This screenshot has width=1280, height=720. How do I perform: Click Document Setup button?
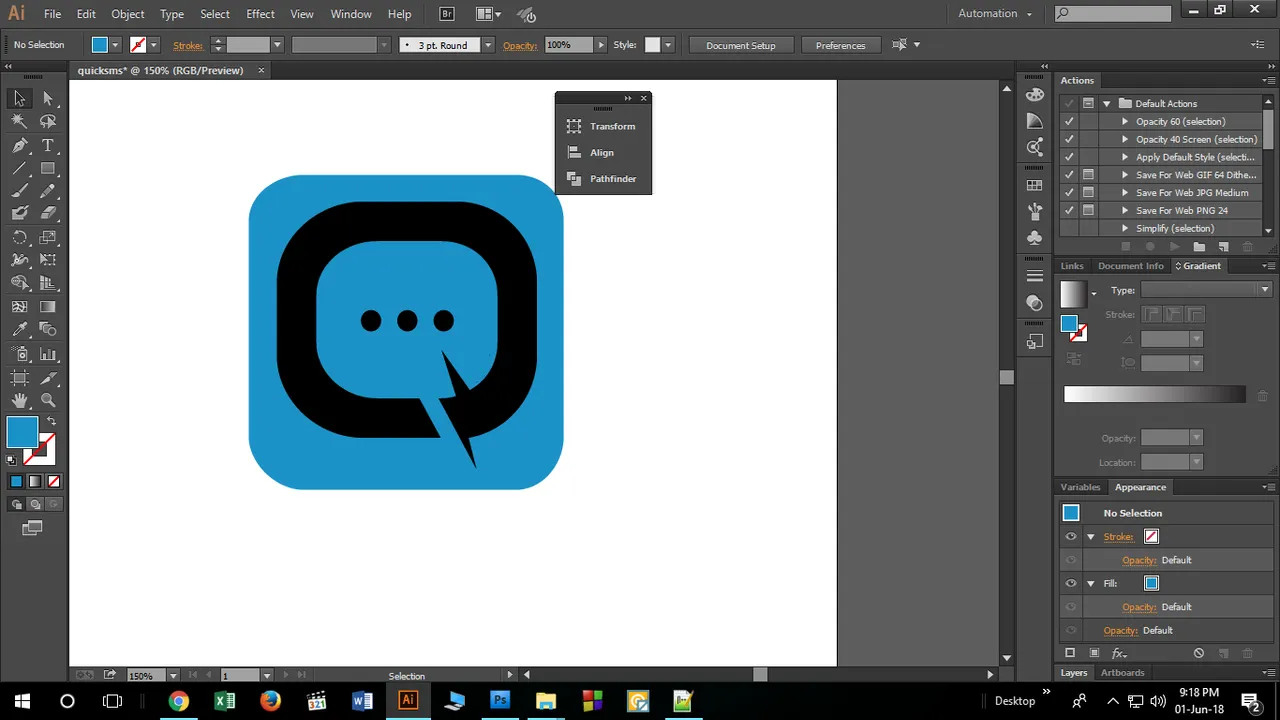[740, 45]
